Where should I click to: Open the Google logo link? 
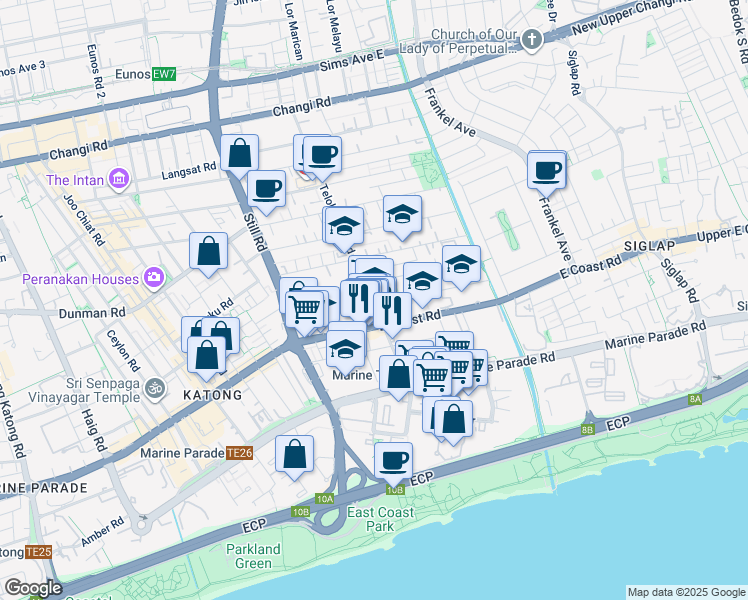coord(33,588)
